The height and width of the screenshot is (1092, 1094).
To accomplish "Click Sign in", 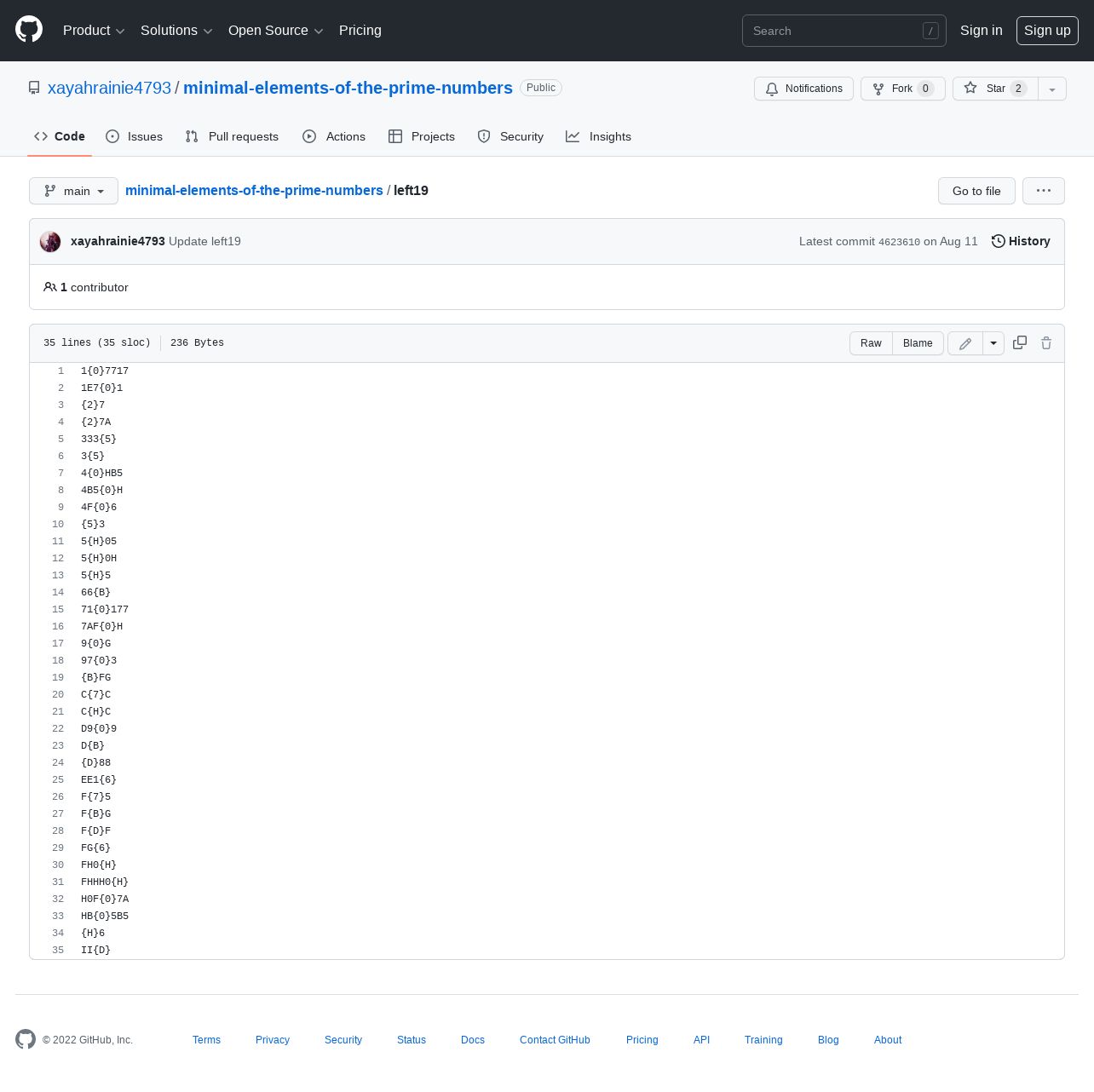I will point(982,31).
